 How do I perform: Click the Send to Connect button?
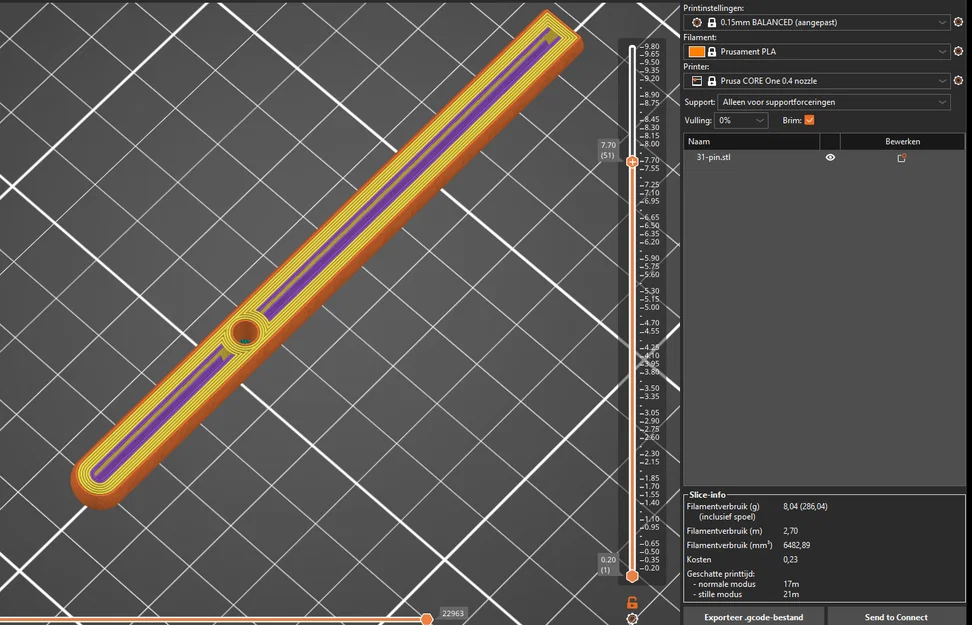coord(896,617)
